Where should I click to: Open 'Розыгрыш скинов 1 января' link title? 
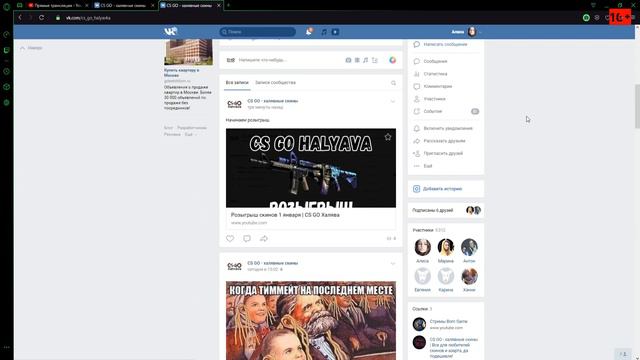[x=285, y=215]
